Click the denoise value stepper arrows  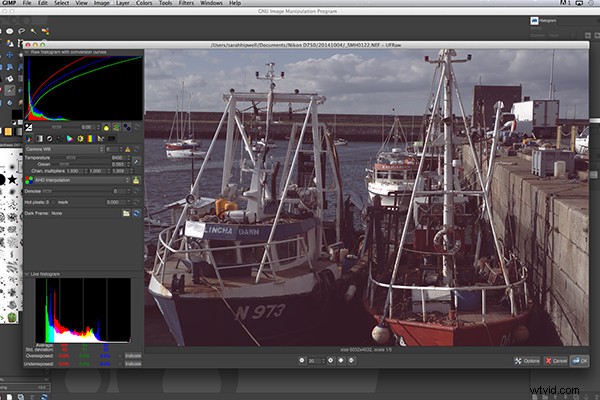coord(129,191)
